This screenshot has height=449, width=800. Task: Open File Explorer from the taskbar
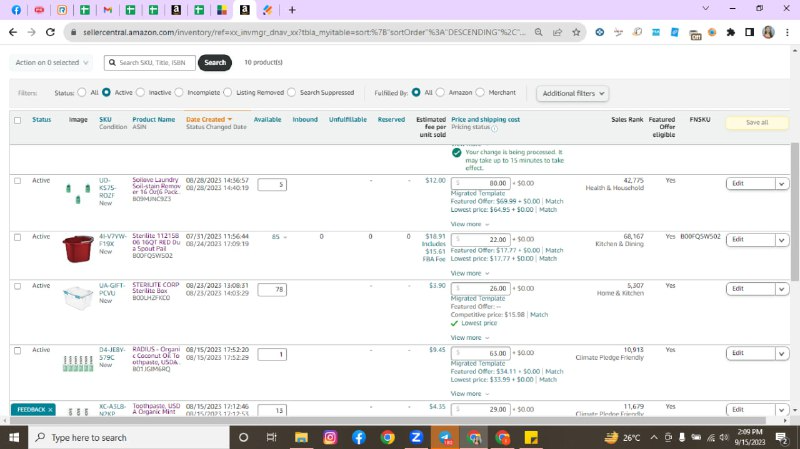point(301,437)
